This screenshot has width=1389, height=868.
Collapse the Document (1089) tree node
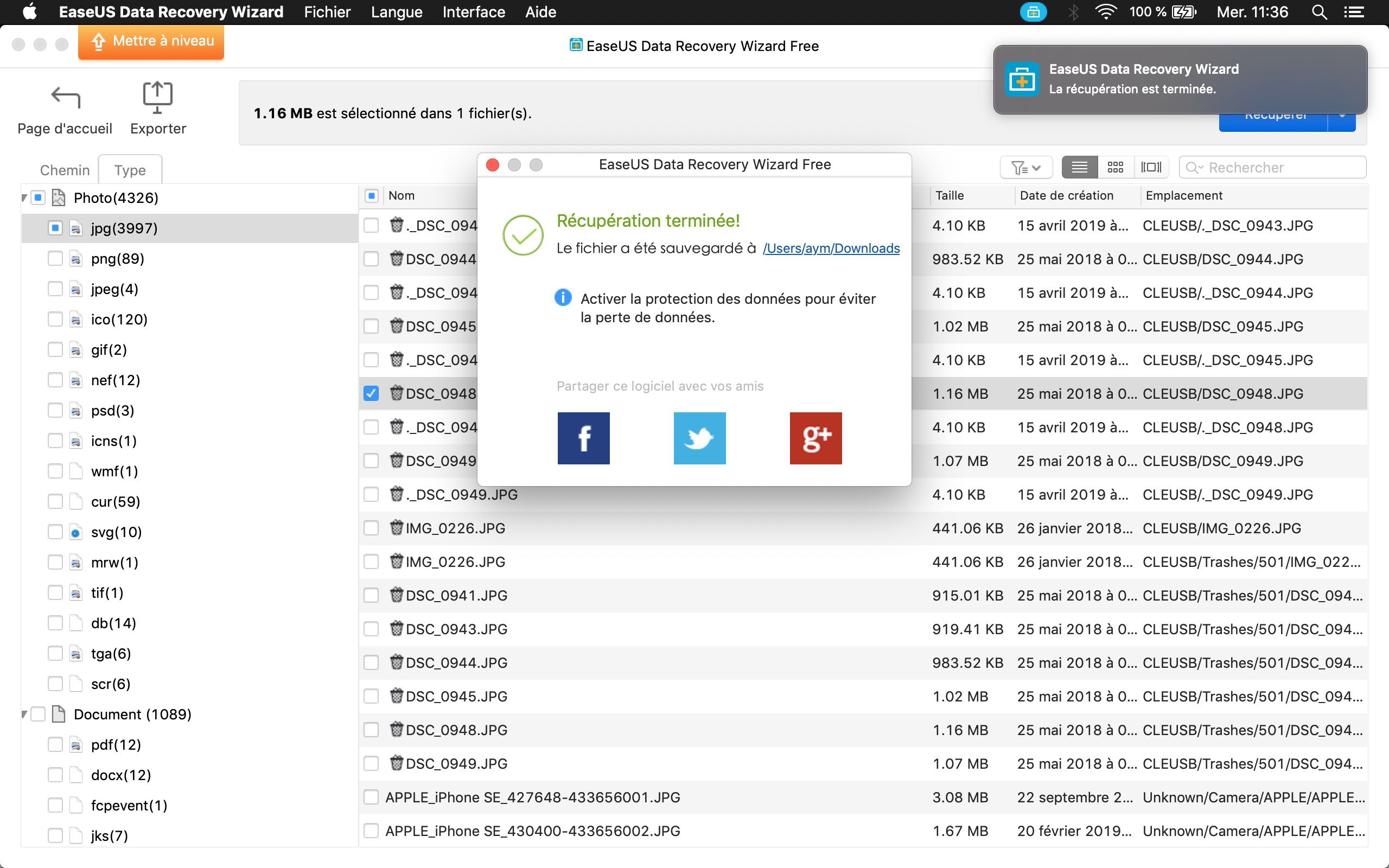pyautogui.click(x=24, y=714)
